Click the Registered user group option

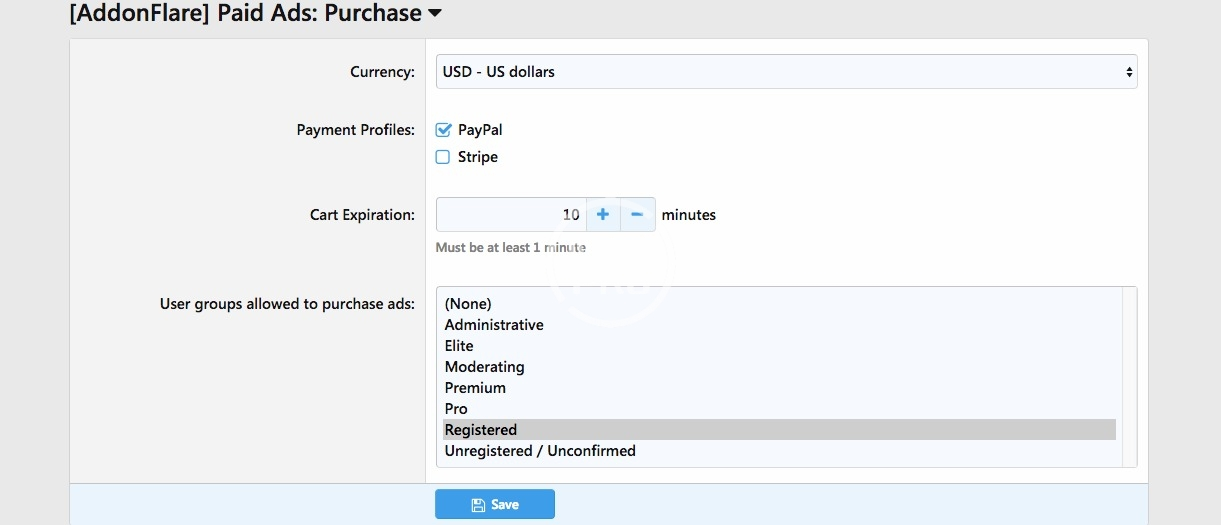click(481, 430)
